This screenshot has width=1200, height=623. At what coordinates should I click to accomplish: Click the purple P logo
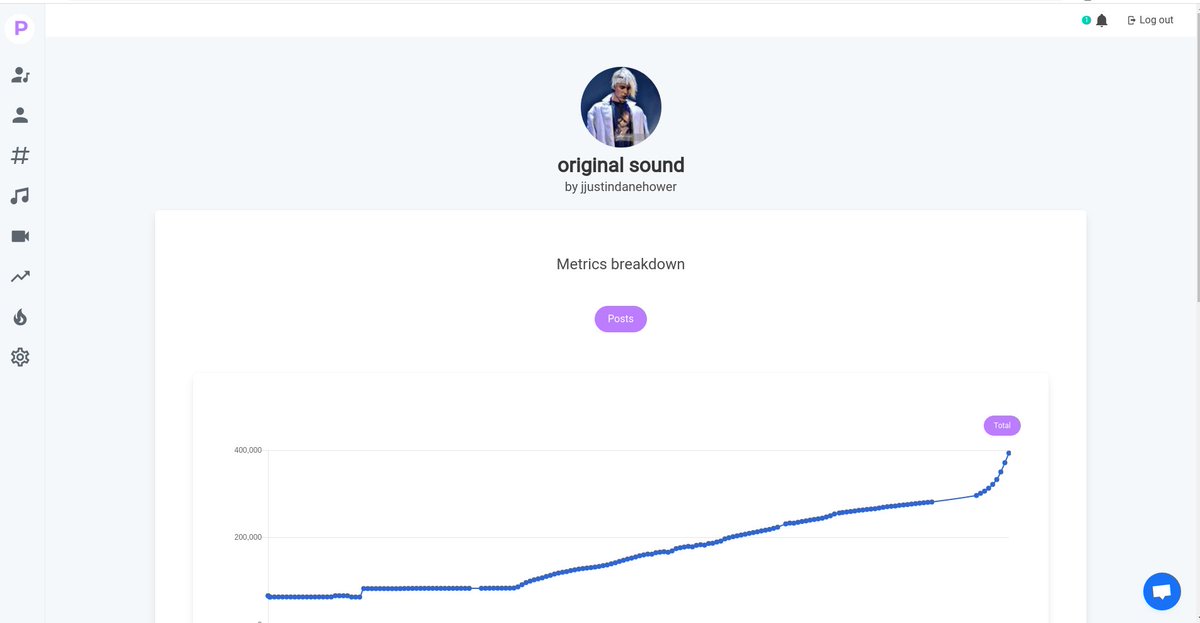(x=20, y=28)
